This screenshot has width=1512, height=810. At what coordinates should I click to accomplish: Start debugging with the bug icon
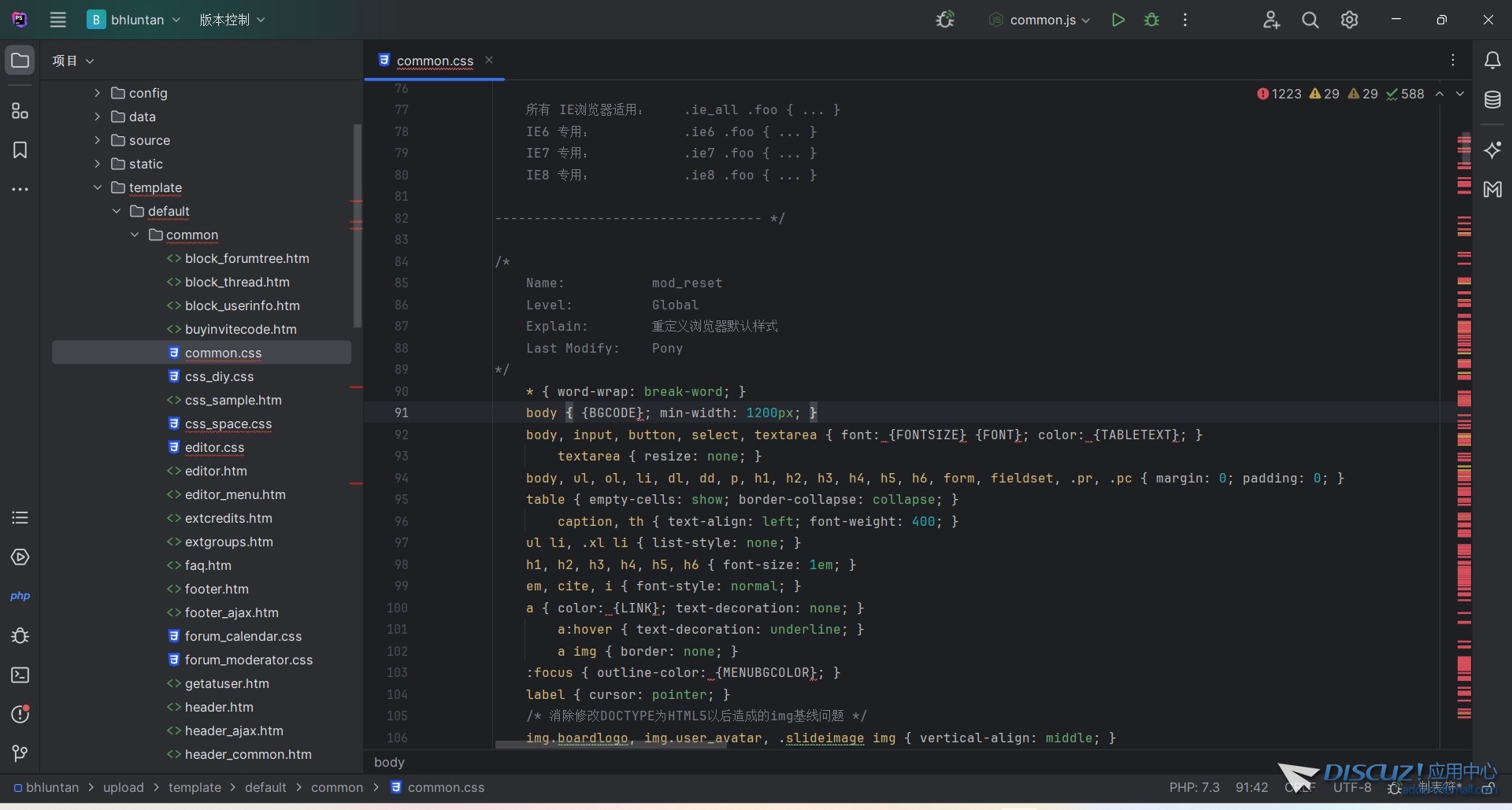pos(1151,20)
